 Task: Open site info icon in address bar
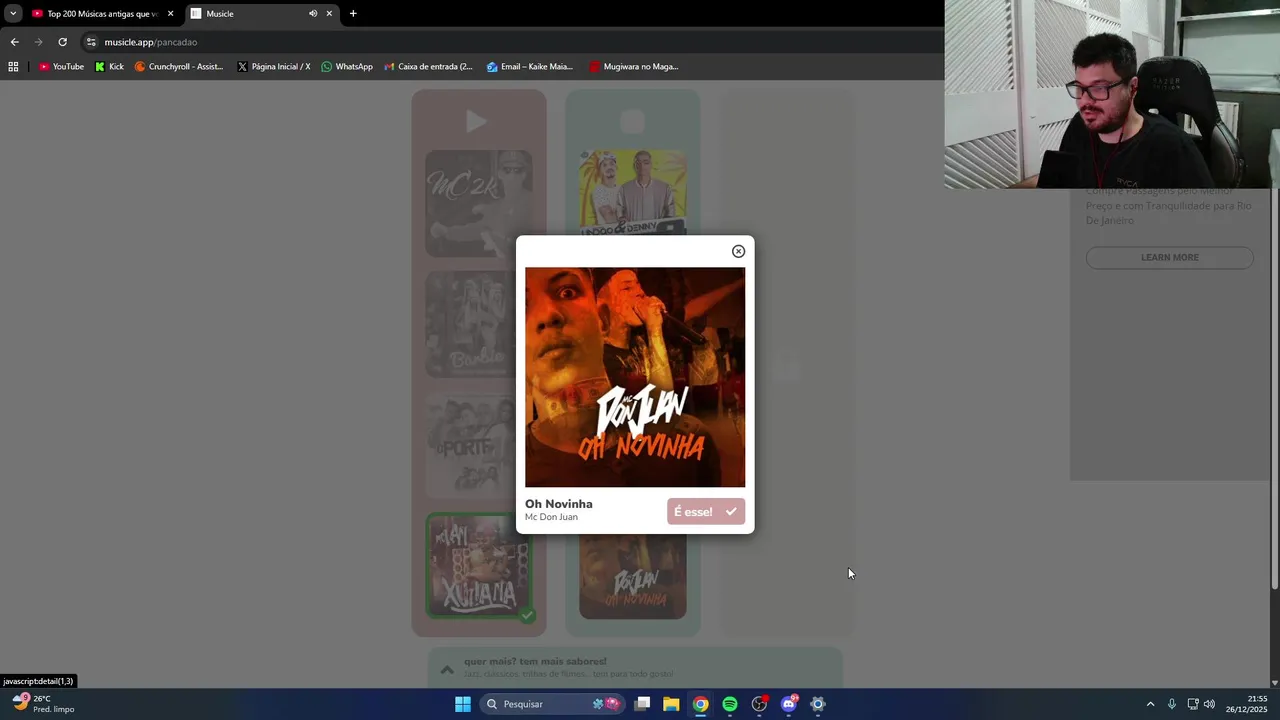(x=91, y=42)
